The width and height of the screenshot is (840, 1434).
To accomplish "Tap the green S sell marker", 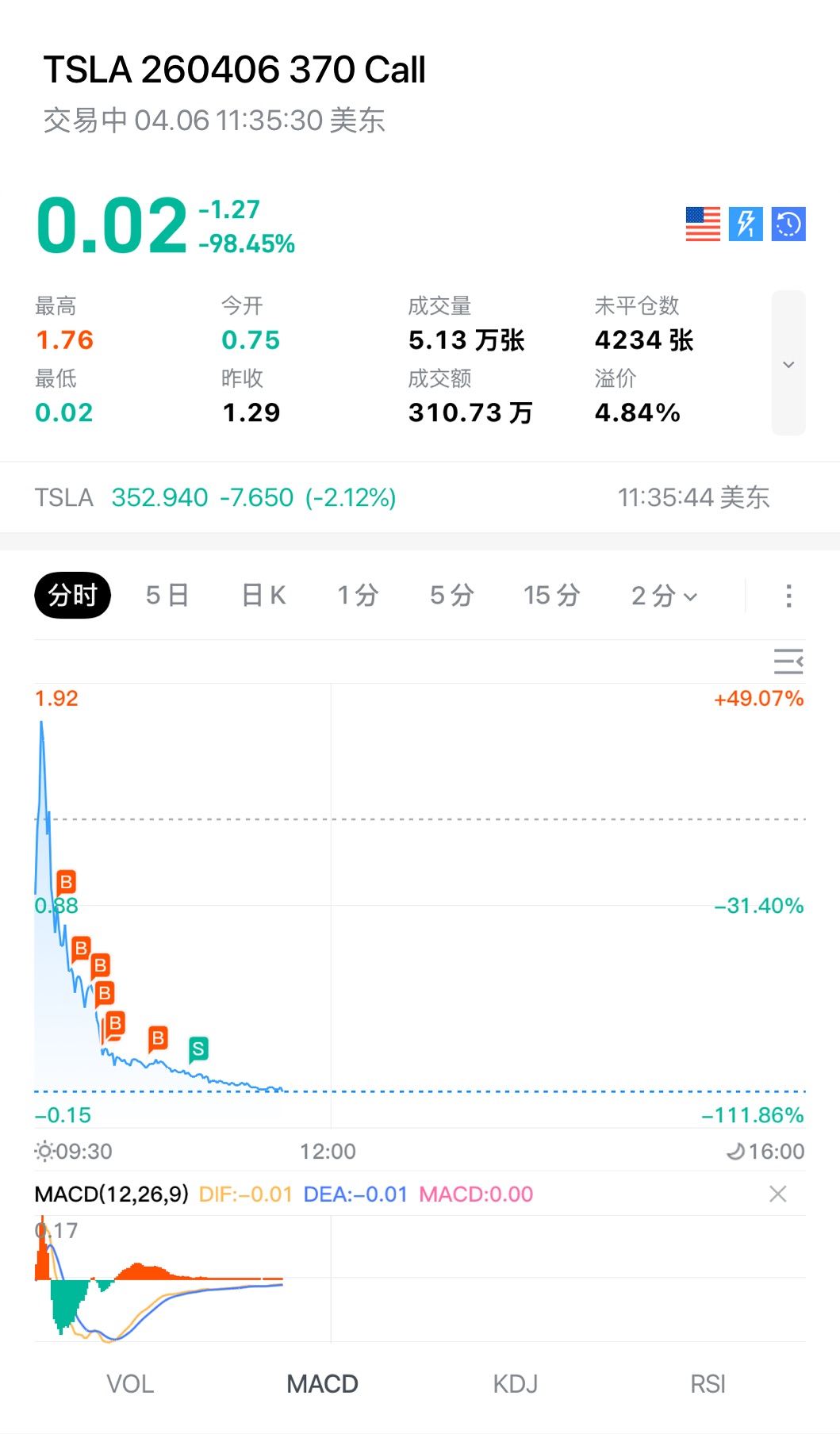I will 198,1049.
